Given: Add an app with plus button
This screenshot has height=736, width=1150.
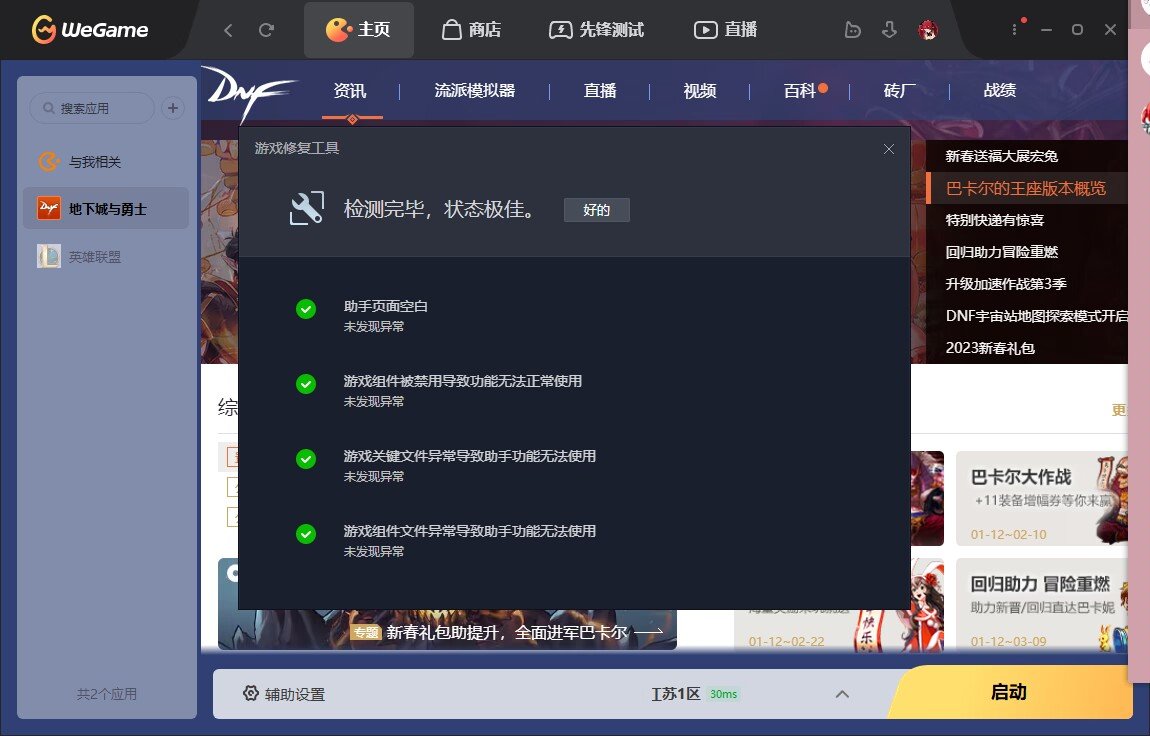Looking at the screenshot, I should 173,108.
